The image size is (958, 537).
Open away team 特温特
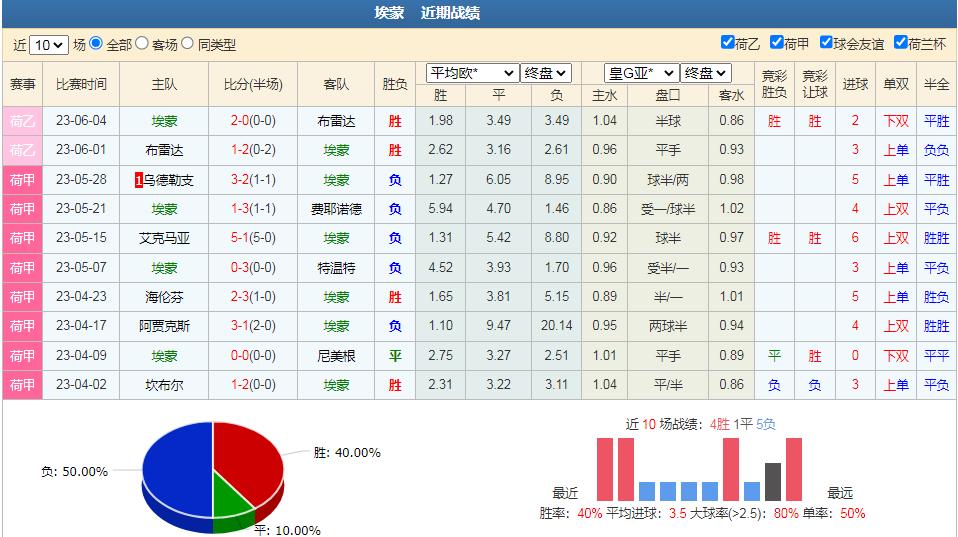[x=336, y=268]
